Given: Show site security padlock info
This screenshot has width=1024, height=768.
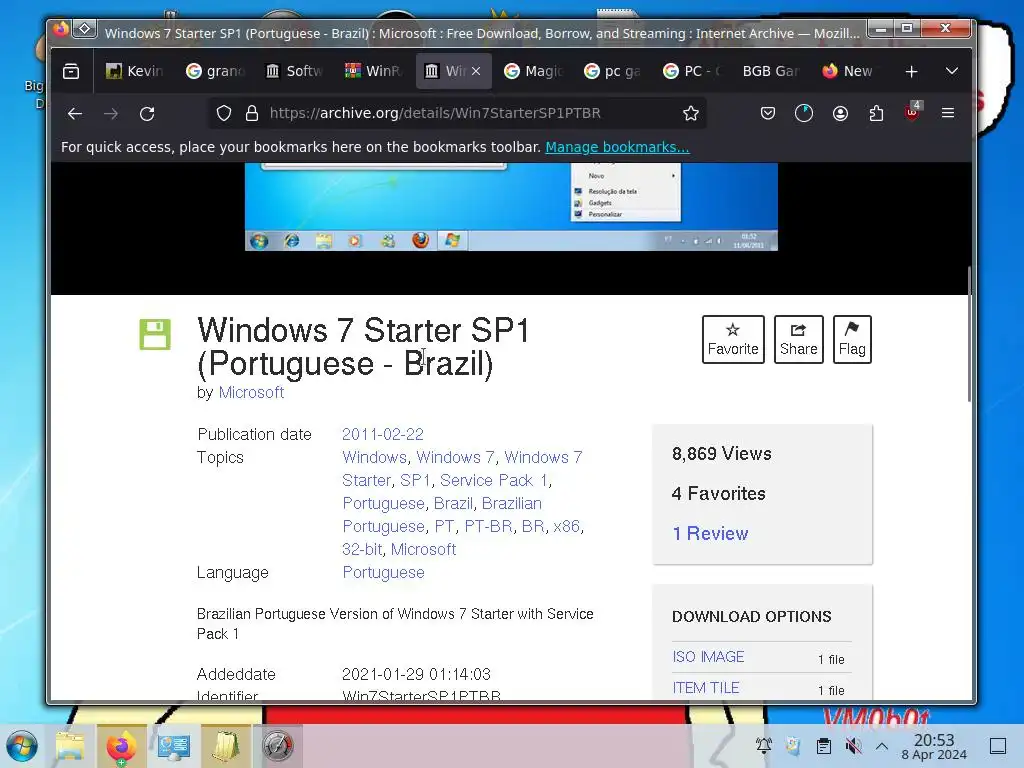Looking at the screenshot, I should (251, 114).
